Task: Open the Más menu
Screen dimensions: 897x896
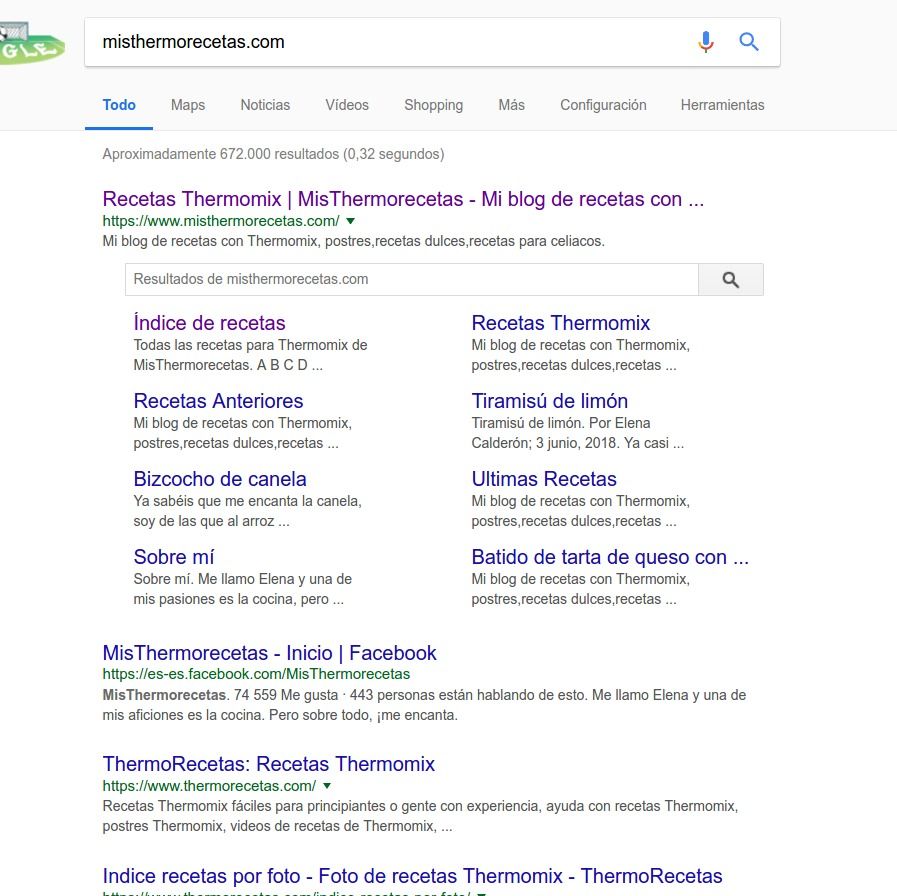Action: point(511,105)
